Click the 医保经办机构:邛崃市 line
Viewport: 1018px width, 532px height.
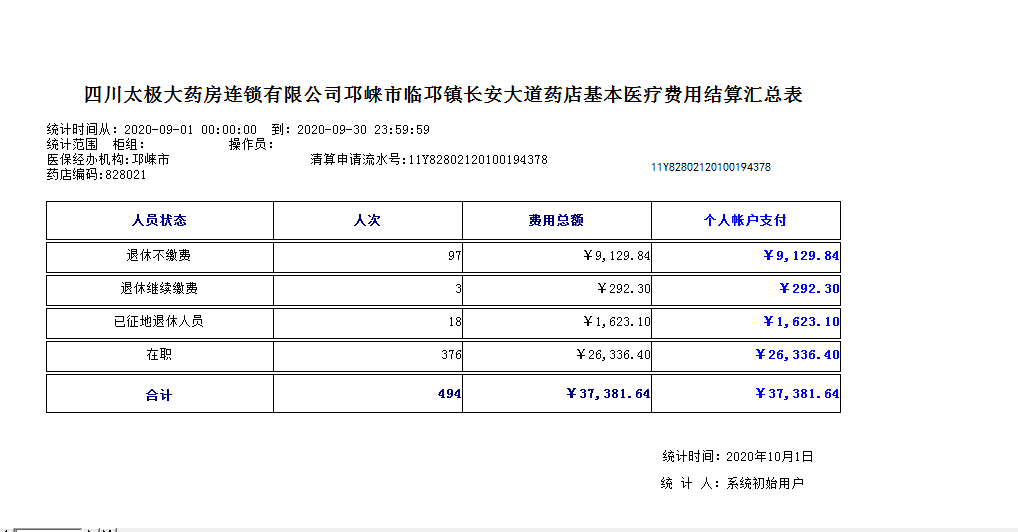pos(108,160)
